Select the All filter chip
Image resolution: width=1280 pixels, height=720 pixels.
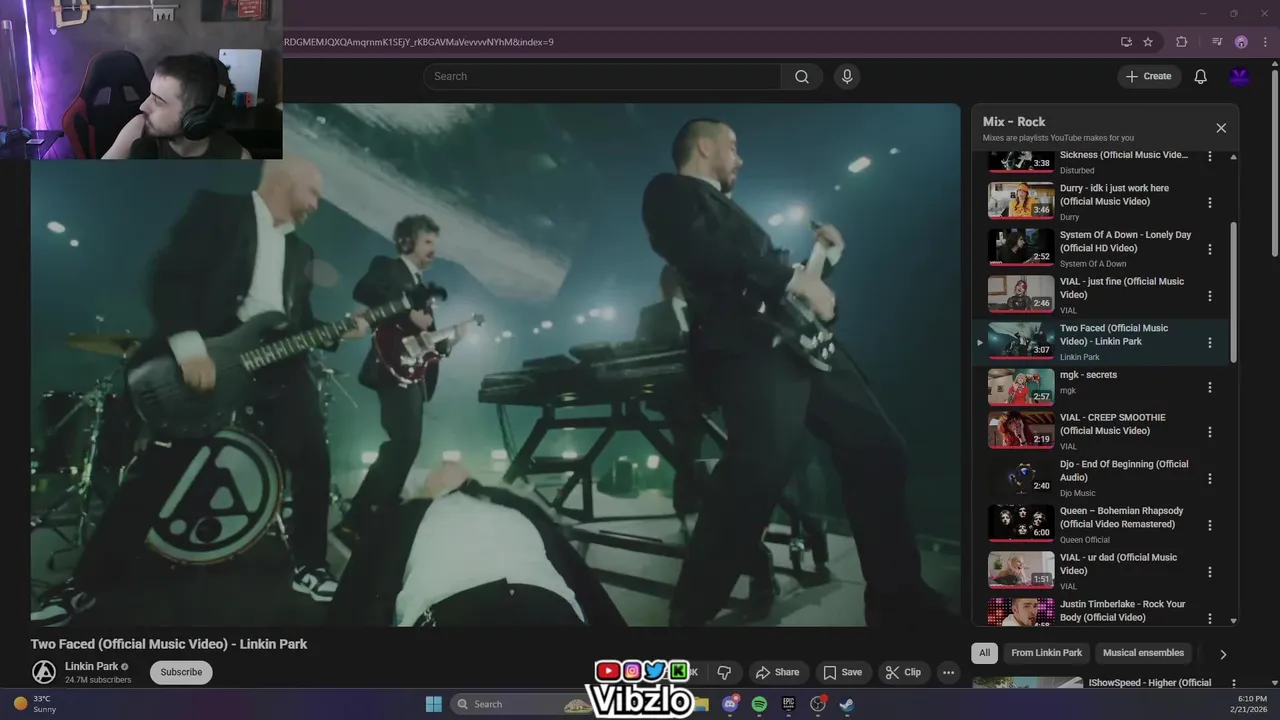pyautogui.click(x=984, y=653)
